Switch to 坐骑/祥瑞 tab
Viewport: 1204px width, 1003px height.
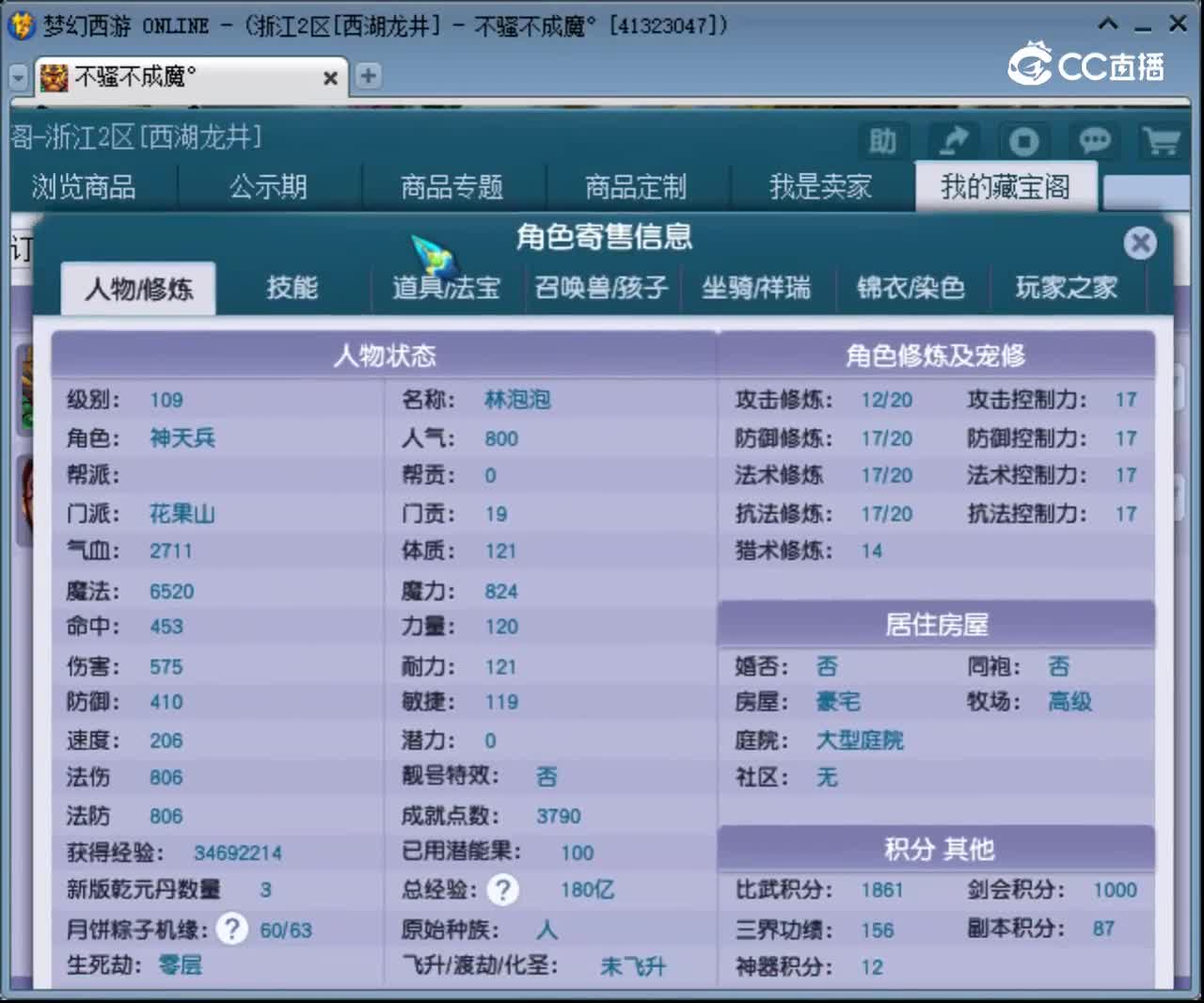point(756,287)
